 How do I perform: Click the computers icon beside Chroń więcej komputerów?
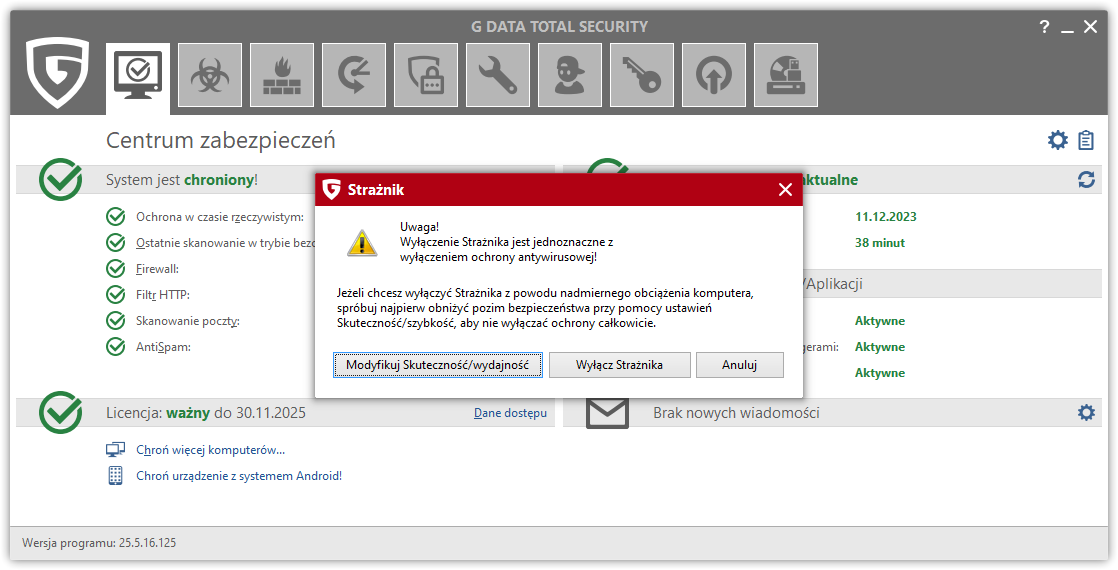click(116, 450)
